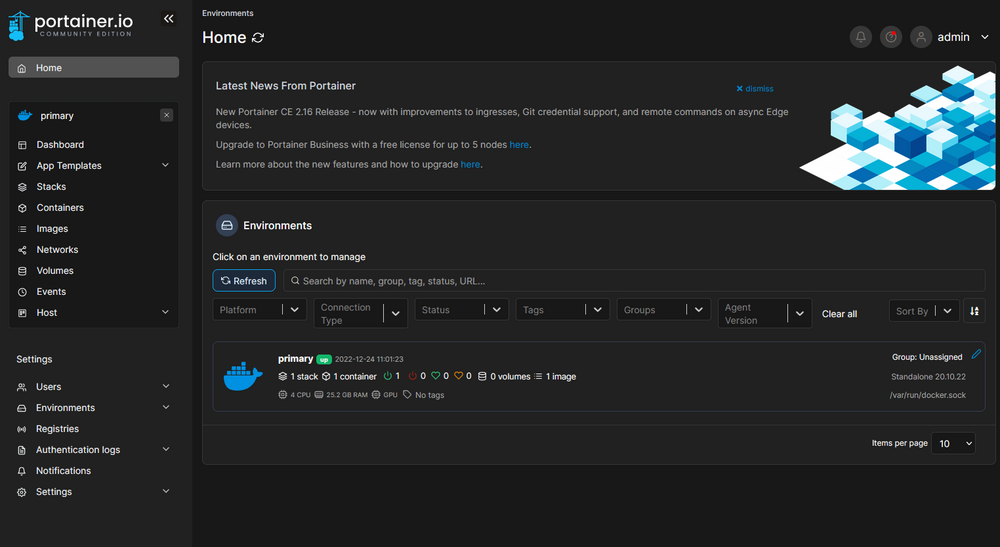The width and height of the screenshot is (1000, 547).
Task: Open the Items per page dropdown
Action: pyautogui.click(x=955, y=443)
